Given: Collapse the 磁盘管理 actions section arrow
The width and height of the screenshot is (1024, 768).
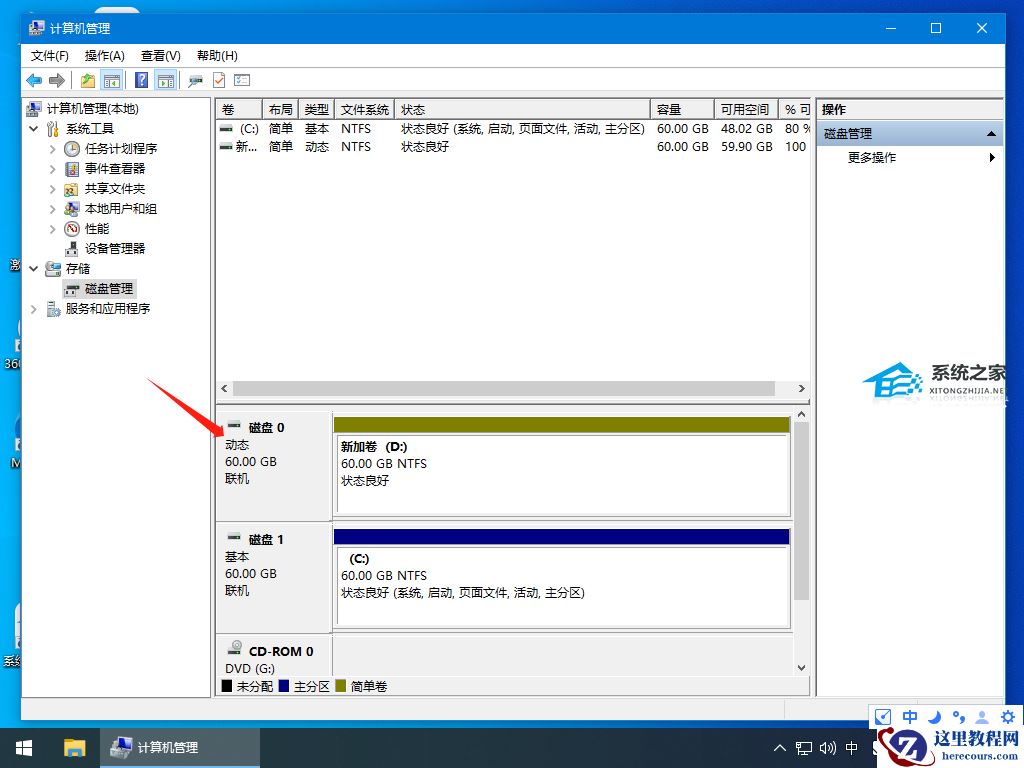Looking at the screenshot, I should tap(991, 134).
